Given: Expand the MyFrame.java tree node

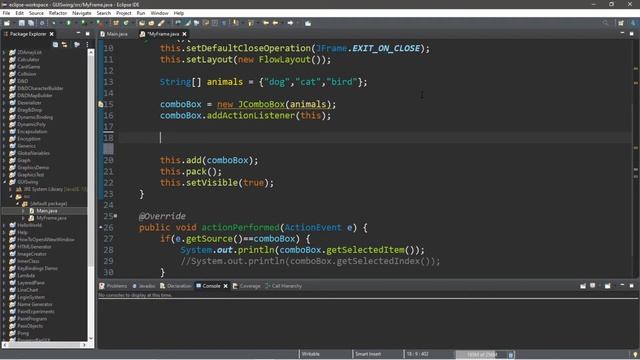Looking at the screenshot, I should point(24,218).
